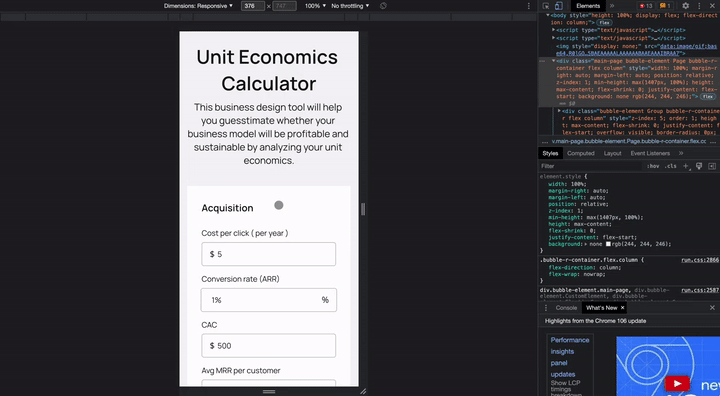
Task: Expand the first script element node
Action: pyautogui.click(x=553, y=30)
